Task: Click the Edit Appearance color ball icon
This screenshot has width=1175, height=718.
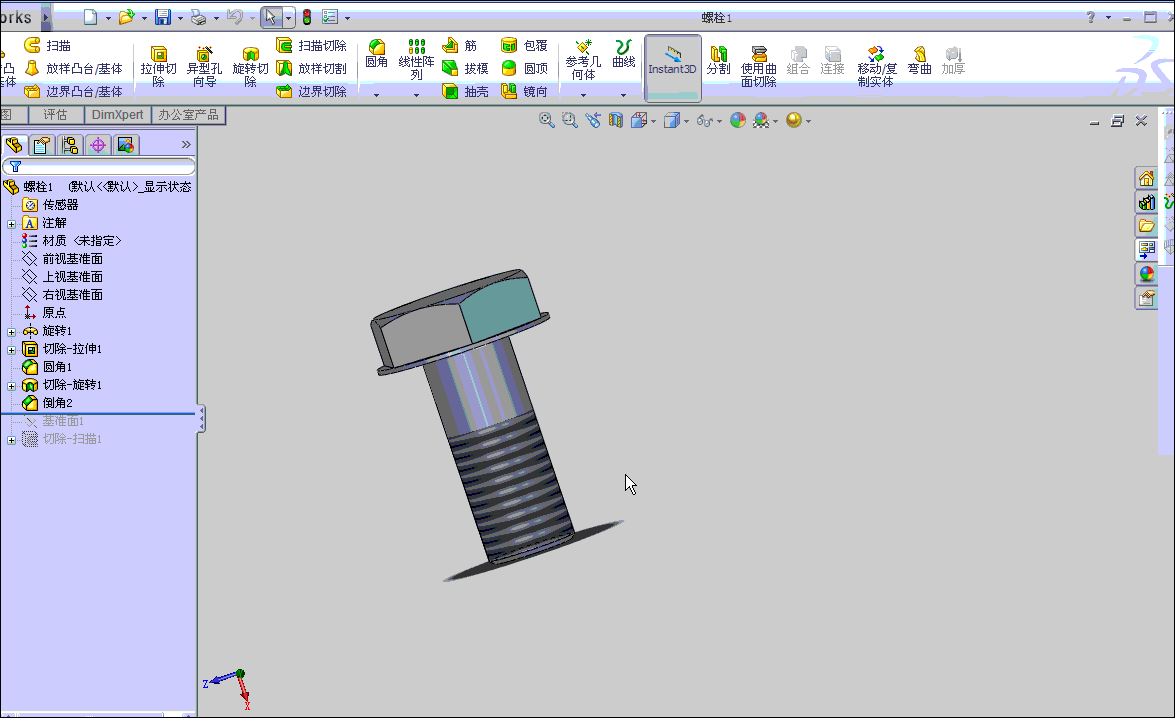Action: [737, 120]
